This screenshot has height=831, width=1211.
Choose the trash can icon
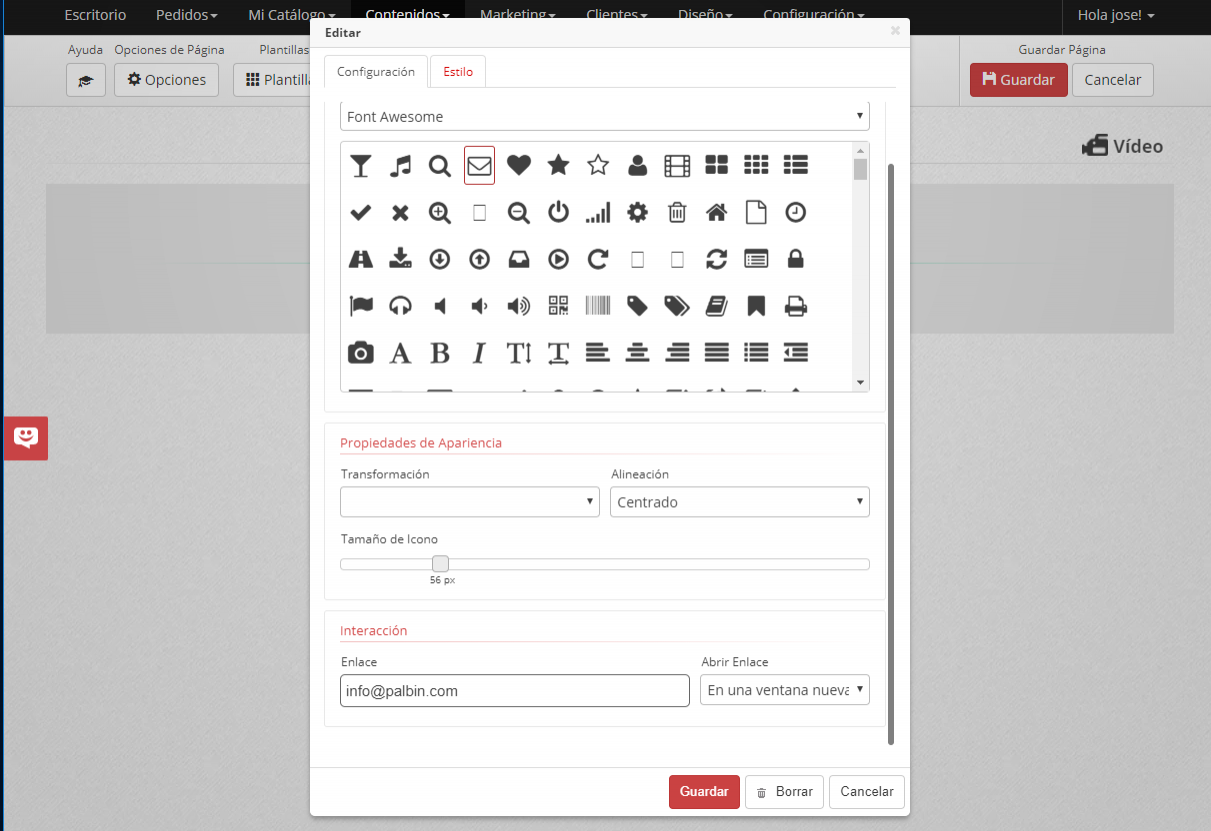point(677,212)
